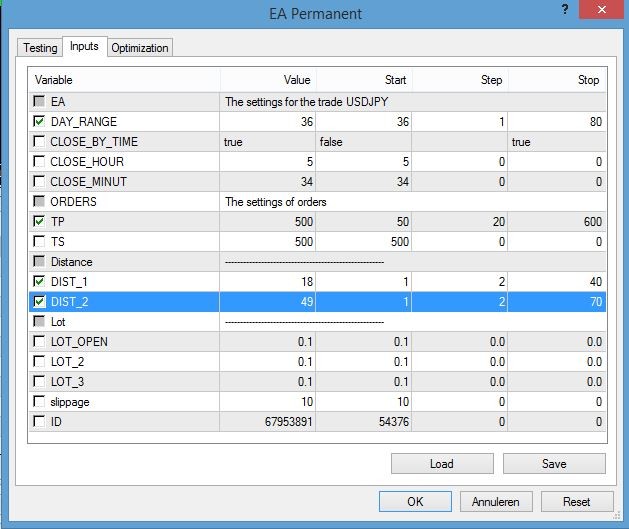Select CLOSE_HOUR value cell 5

point(268,162)
